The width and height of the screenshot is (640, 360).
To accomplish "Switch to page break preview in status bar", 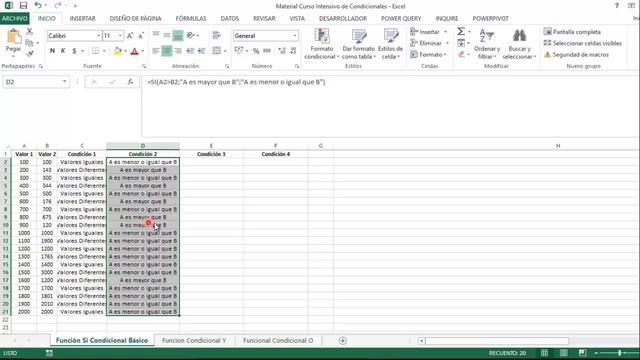I will pyautogui.click(x=582, y=353).
